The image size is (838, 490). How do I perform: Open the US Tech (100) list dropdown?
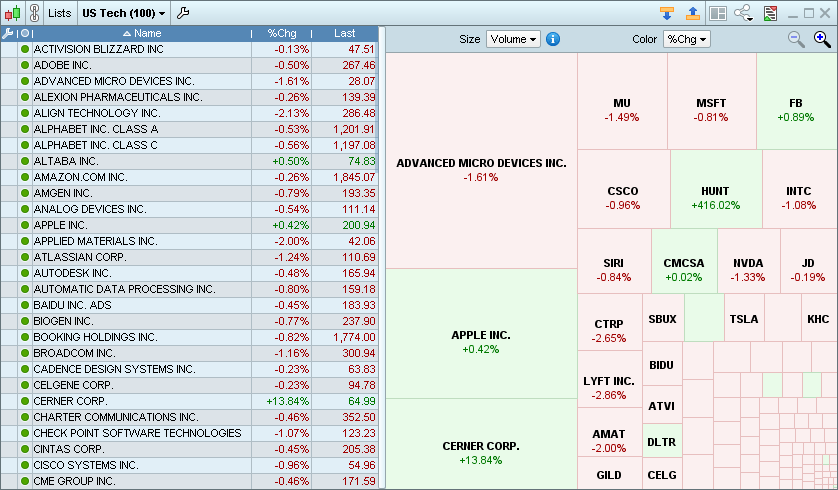point(124,13)
